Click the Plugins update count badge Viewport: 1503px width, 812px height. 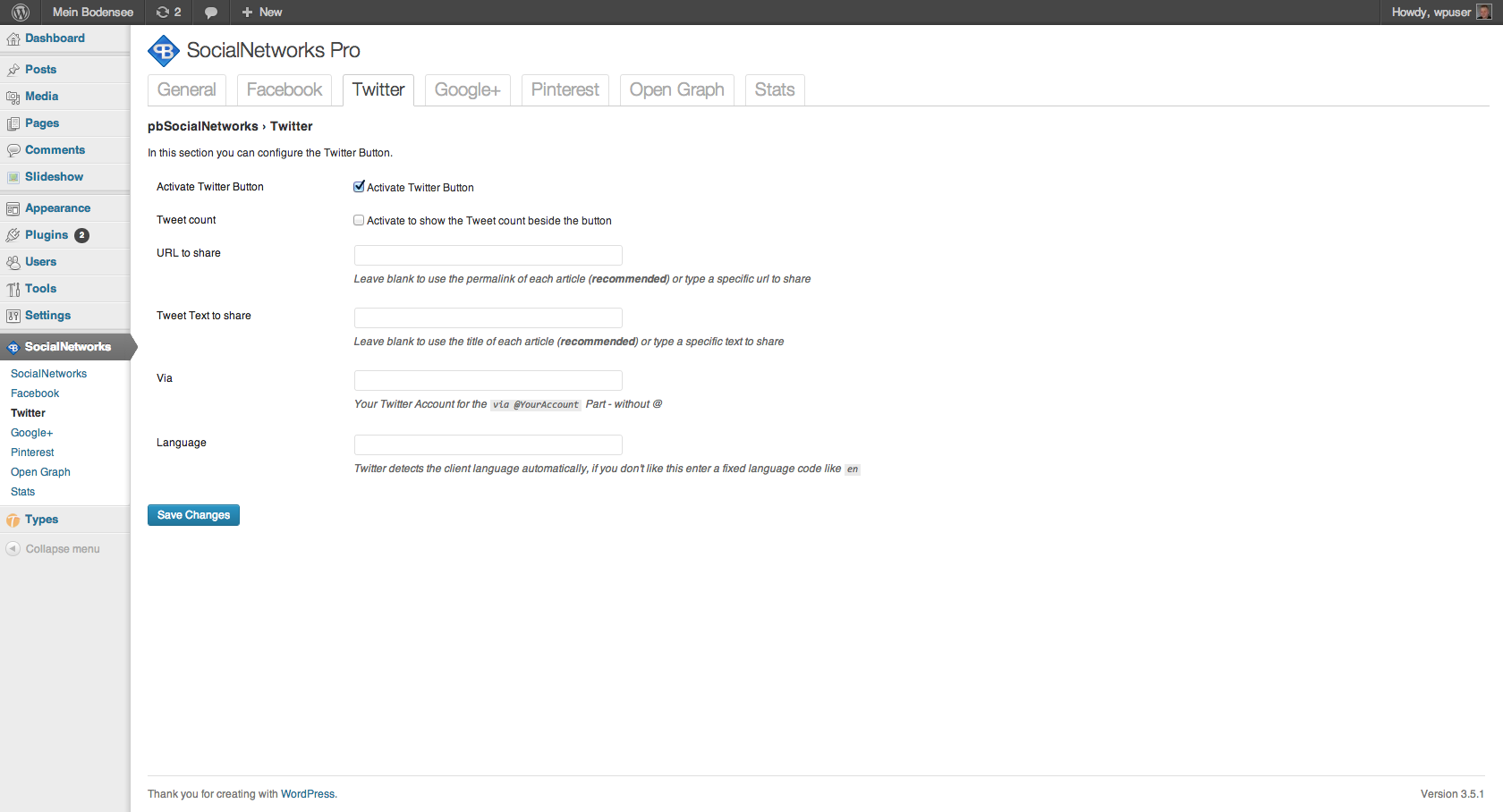(81, 235)
